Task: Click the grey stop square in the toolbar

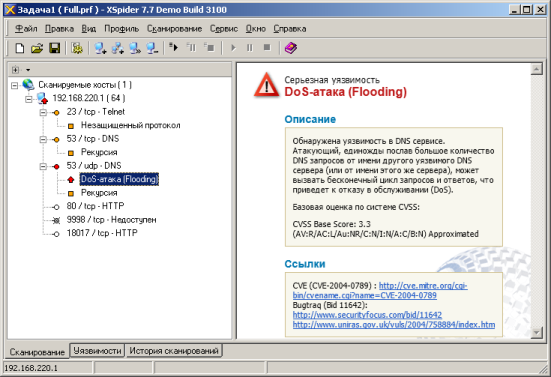Action: coord(267,47)
